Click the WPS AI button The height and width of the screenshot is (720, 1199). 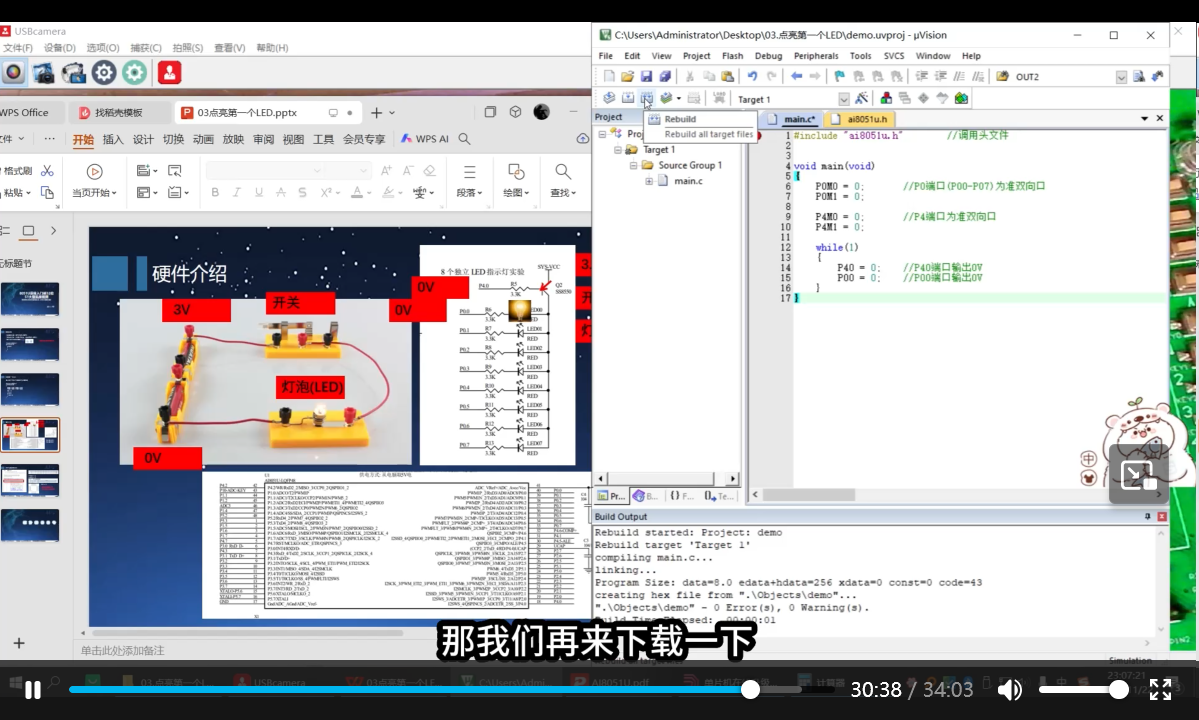pos(425,139)
